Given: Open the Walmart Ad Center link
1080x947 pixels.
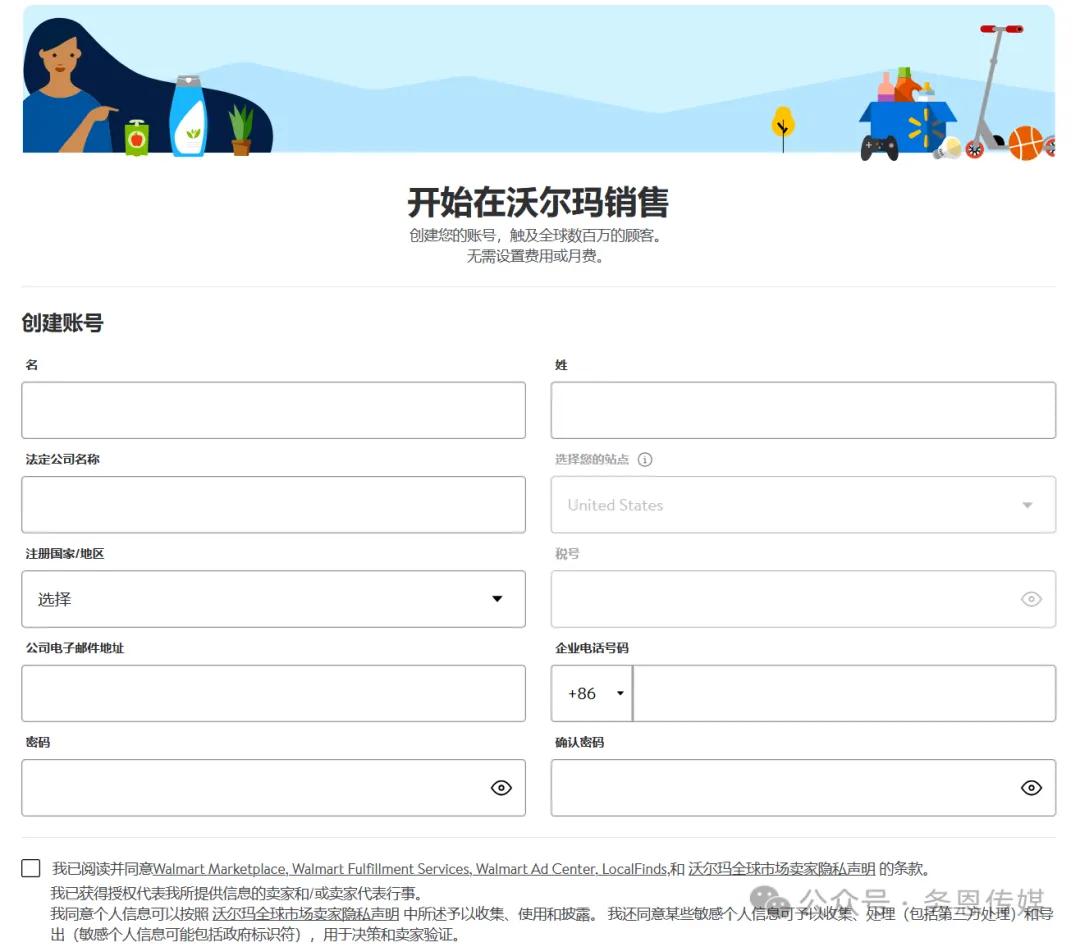Looking at the screenshot, I should click(x=537, y=869).
